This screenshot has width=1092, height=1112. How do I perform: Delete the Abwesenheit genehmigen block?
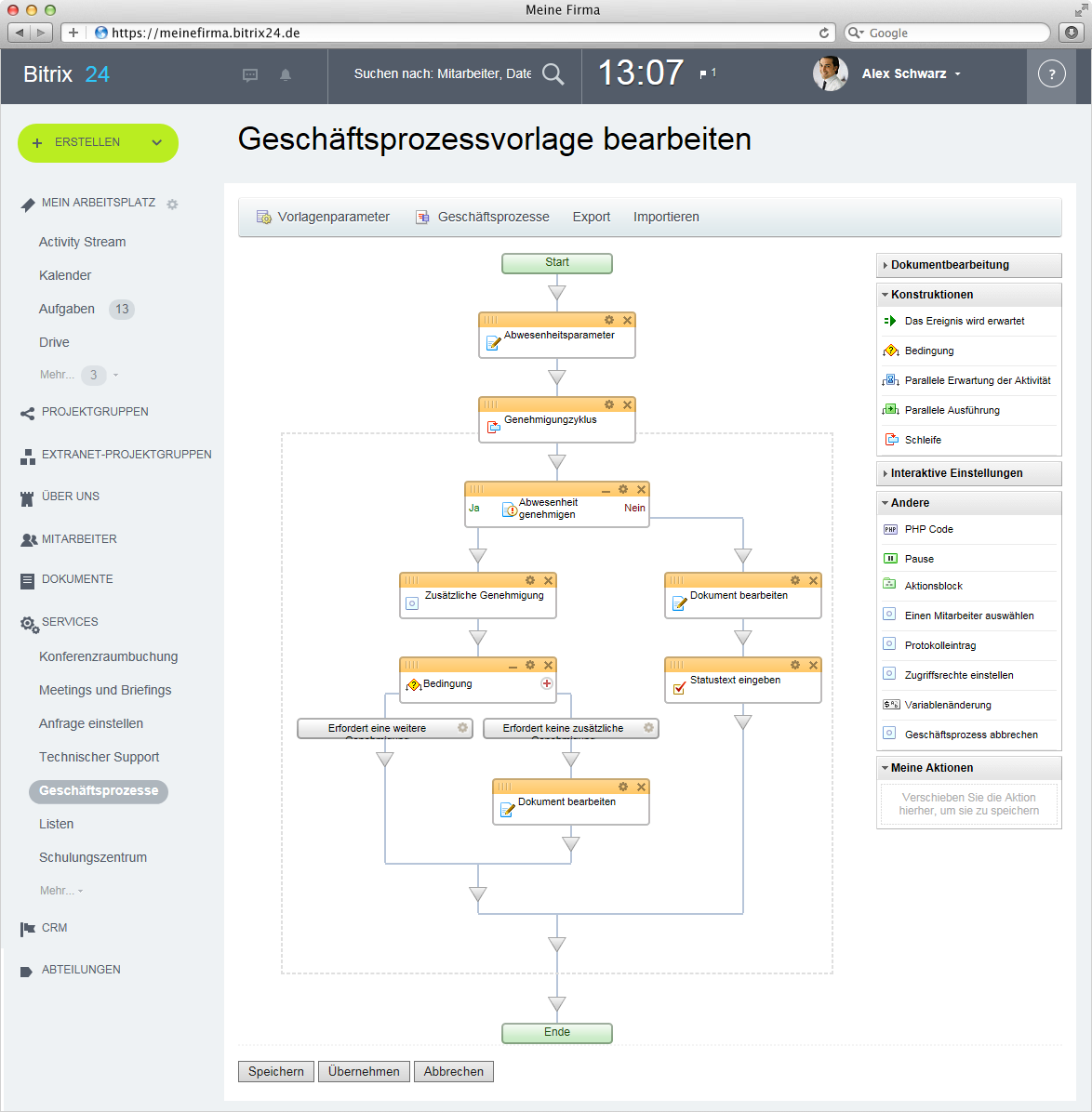click(642, 489)
